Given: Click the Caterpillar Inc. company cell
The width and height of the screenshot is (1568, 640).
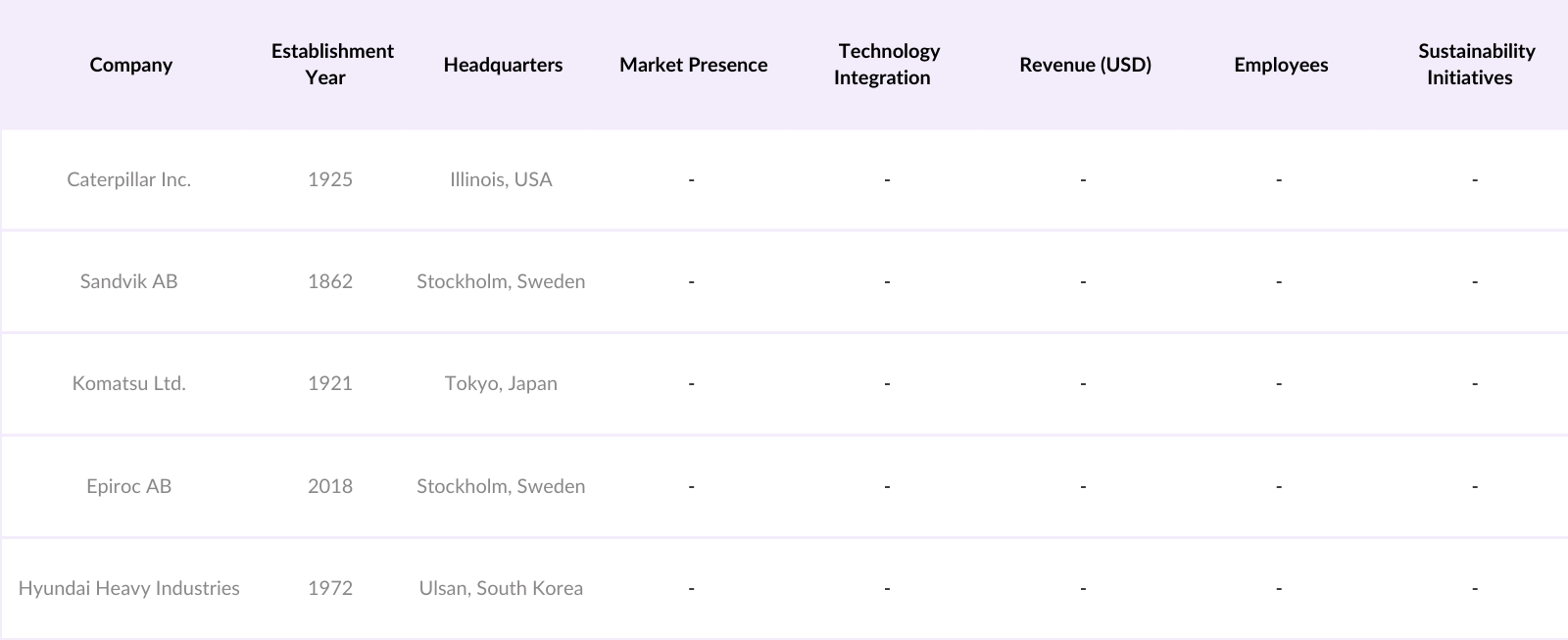Looking at the screenshot, I should (x=129, y=179).
